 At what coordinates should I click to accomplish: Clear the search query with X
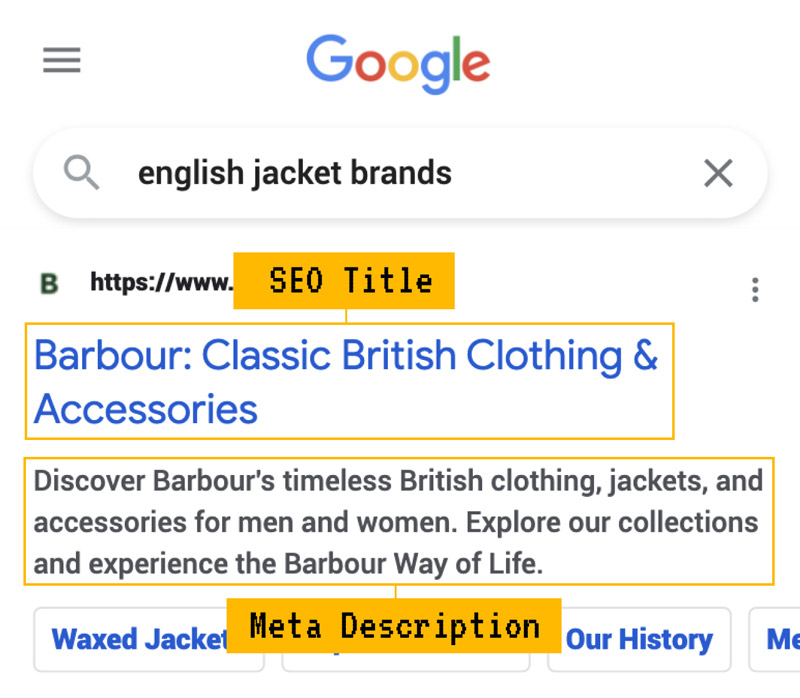(x=718, y=173)
